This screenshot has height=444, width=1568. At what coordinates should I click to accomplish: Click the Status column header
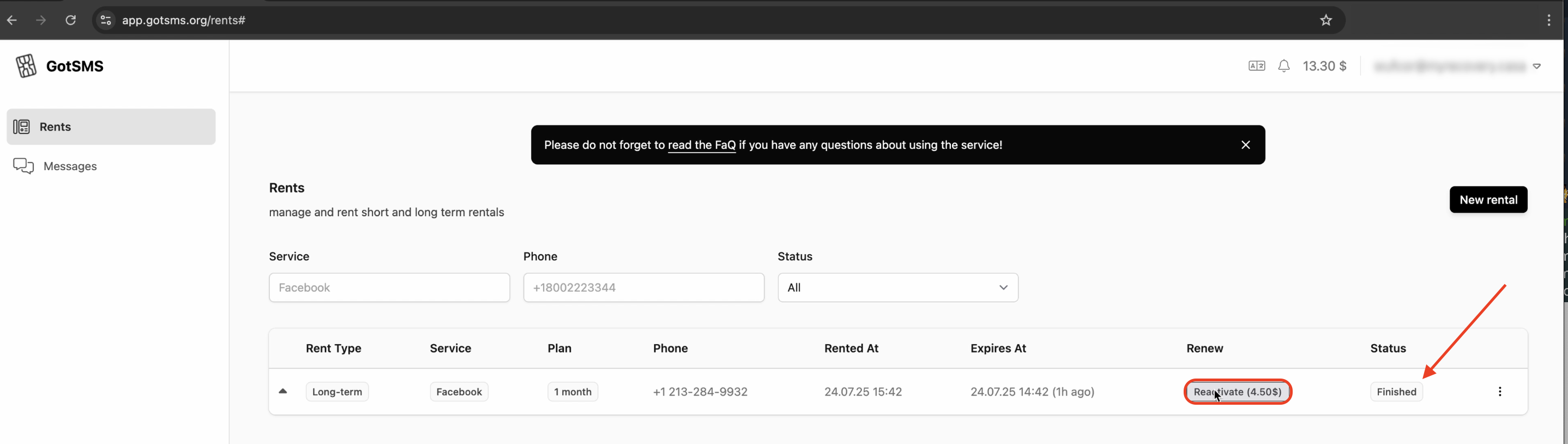click(x=1388, y=349)
